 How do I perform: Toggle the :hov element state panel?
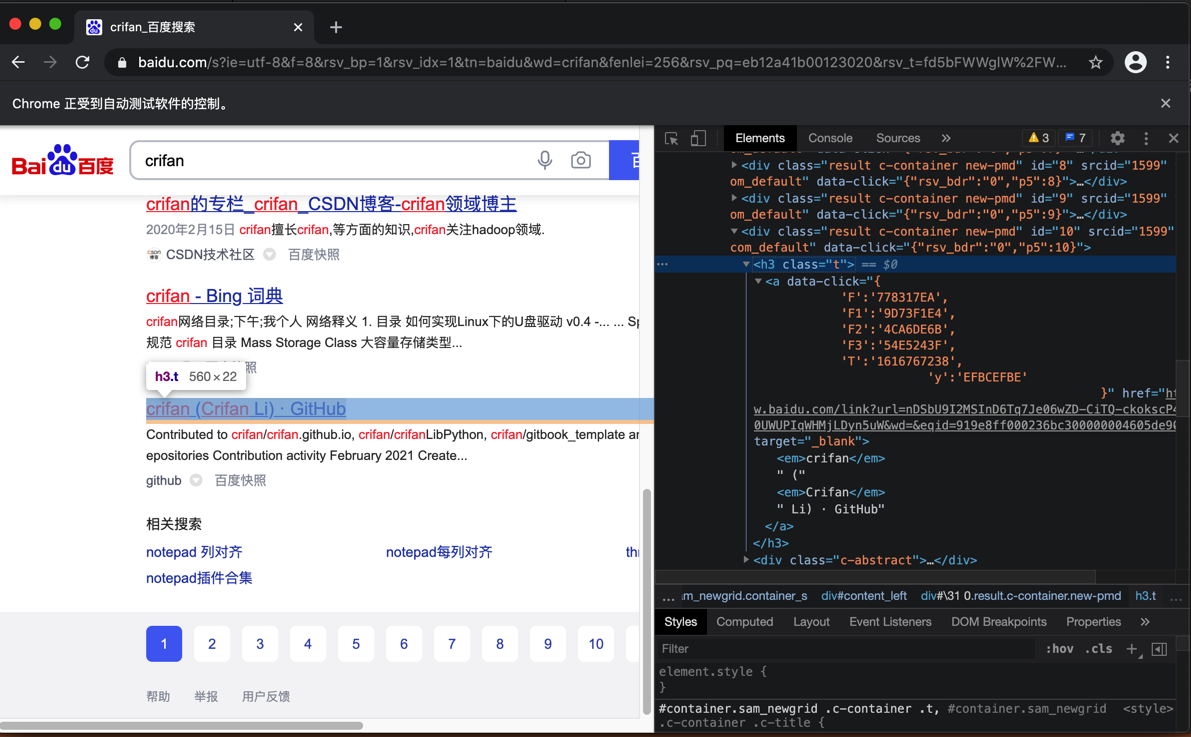click(x=1060, y=649)
